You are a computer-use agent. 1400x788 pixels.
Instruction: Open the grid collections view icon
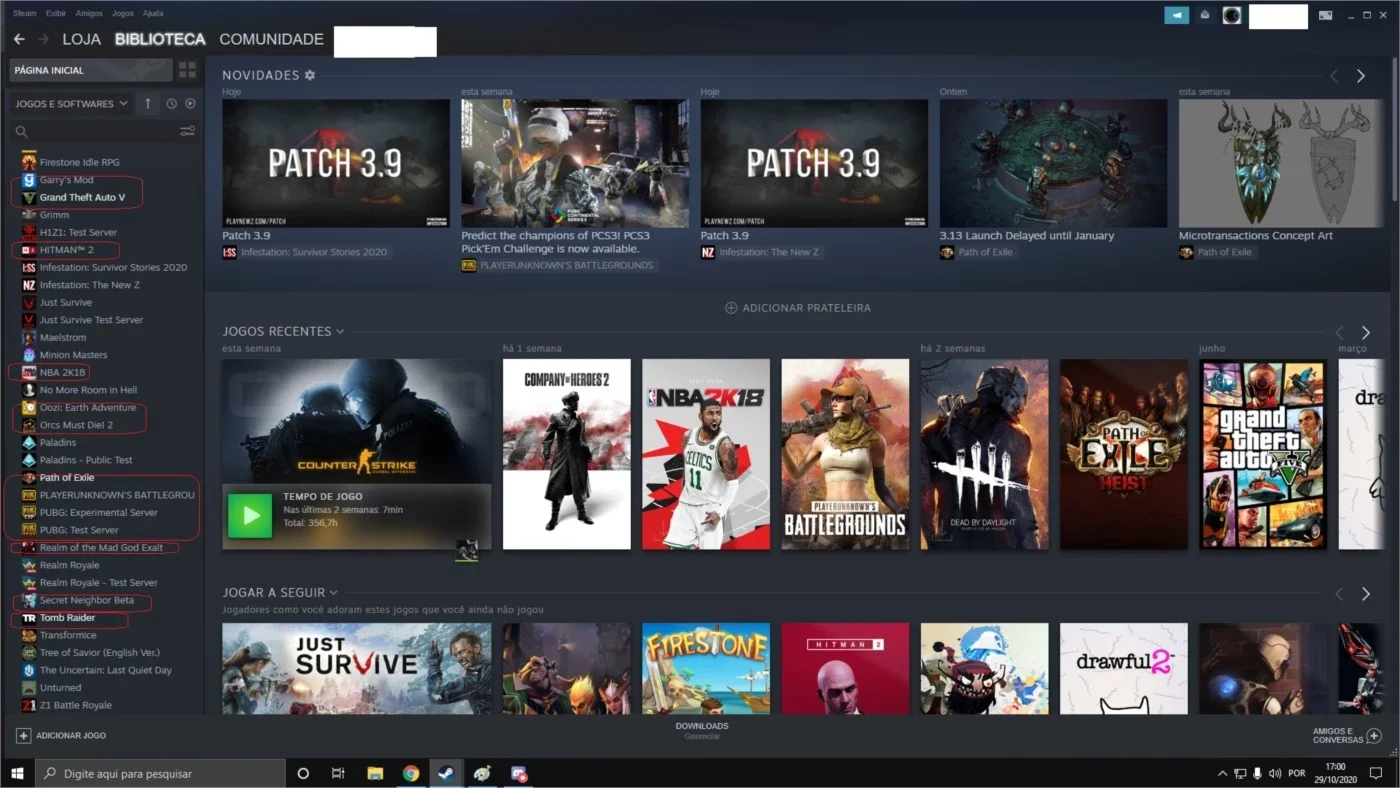(x=187, y=70)
